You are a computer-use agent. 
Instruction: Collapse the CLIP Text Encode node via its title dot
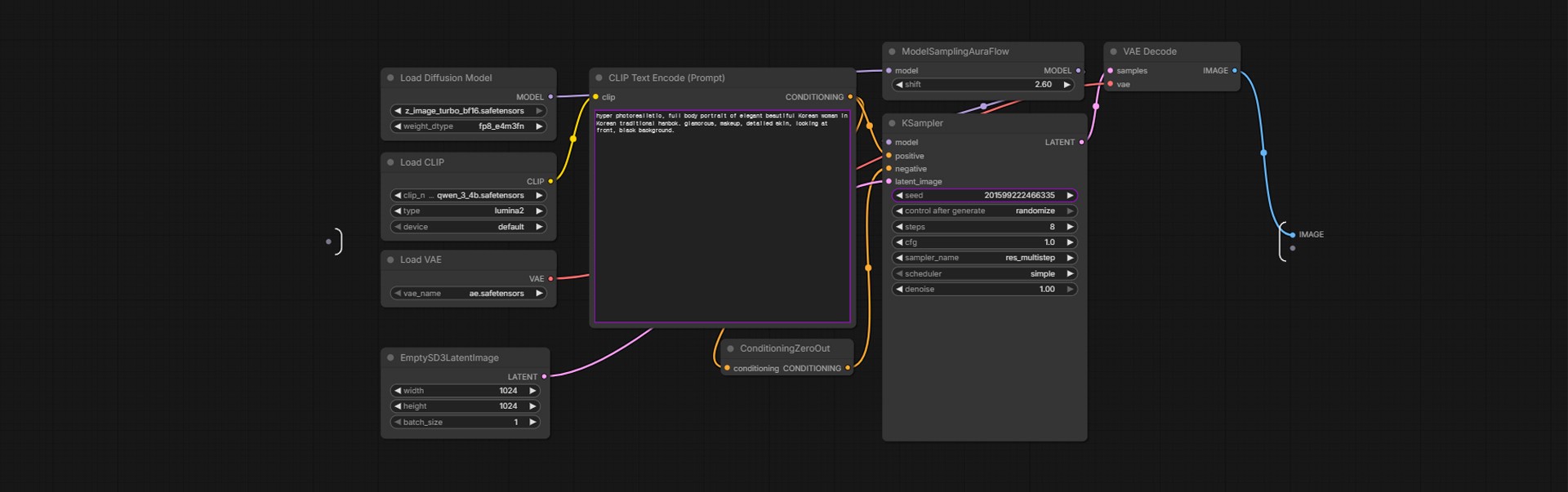[x=599, y=78]
